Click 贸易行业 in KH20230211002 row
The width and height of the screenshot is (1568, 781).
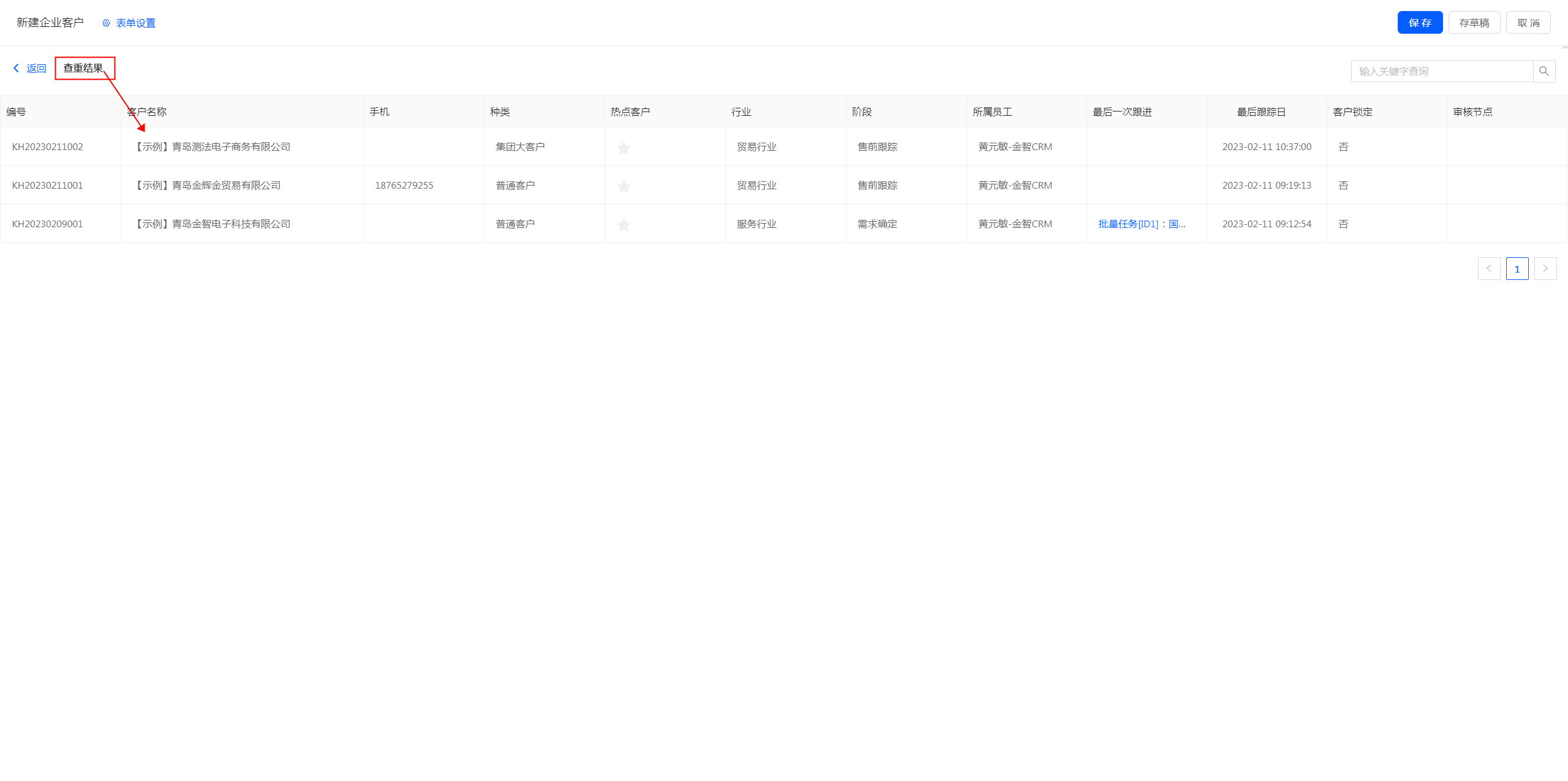[756, 147]
